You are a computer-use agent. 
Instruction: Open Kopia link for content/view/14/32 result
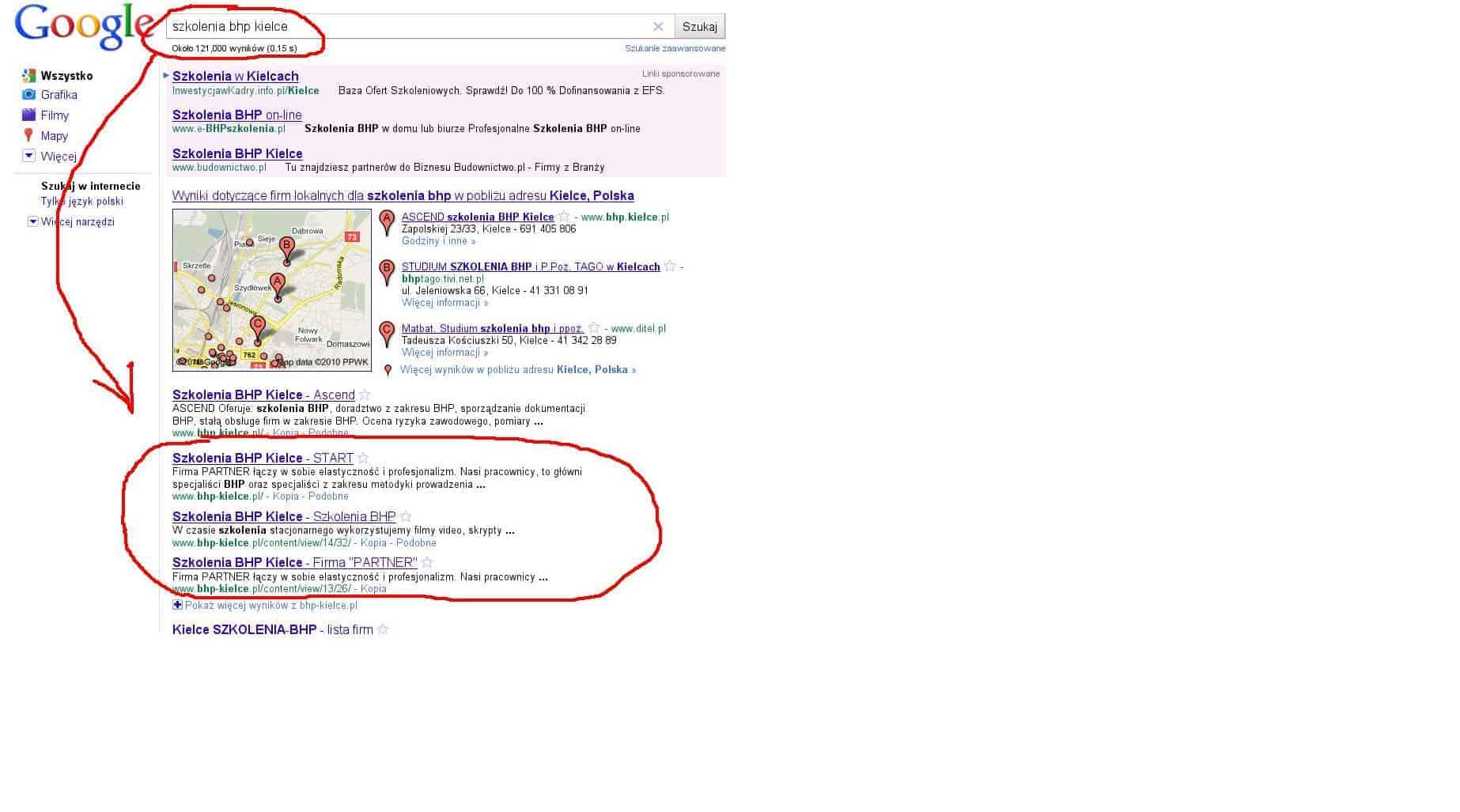coord(373,543)
